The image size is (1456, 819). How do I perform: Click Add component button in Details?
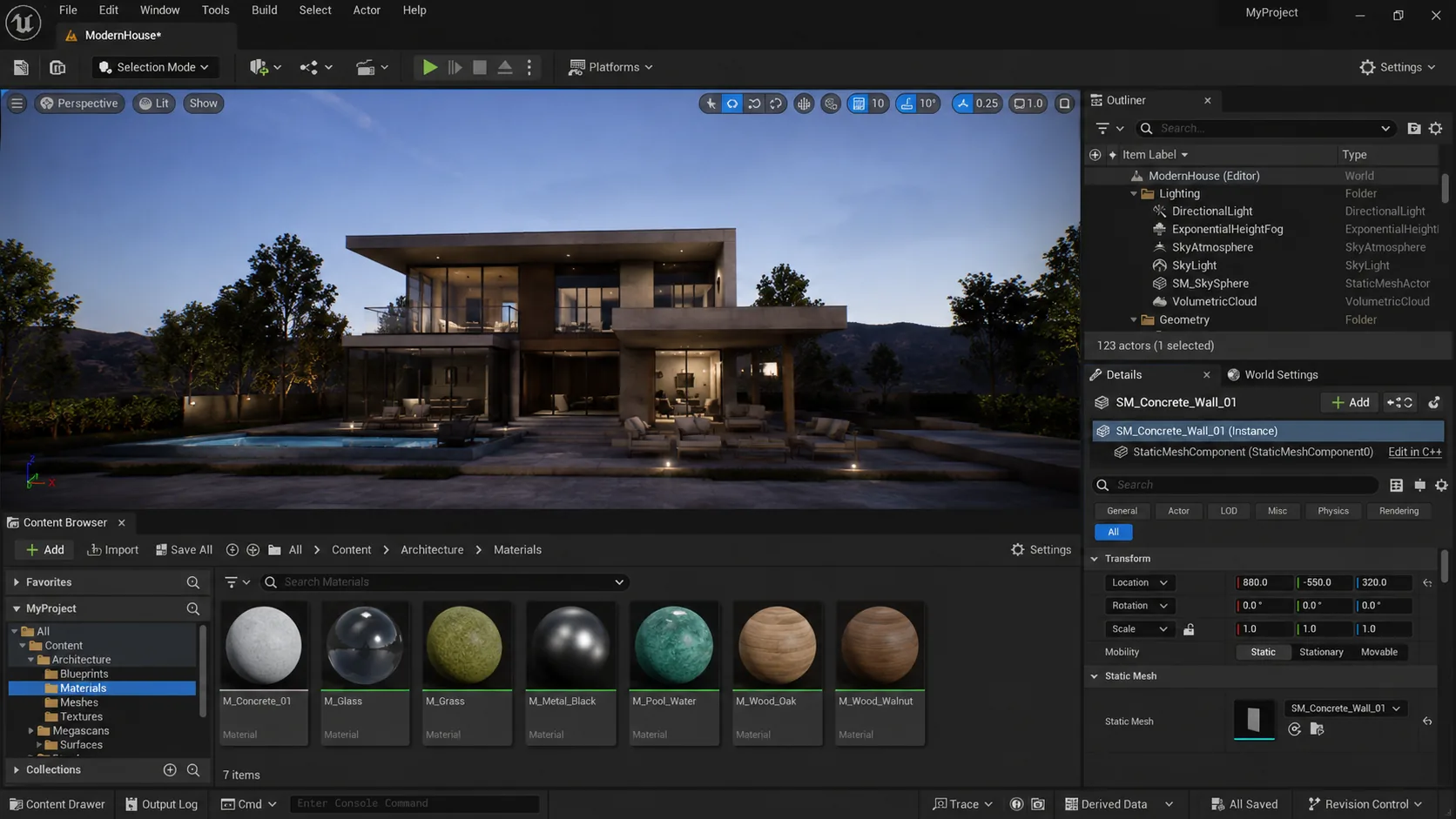tap(1350, 402)
